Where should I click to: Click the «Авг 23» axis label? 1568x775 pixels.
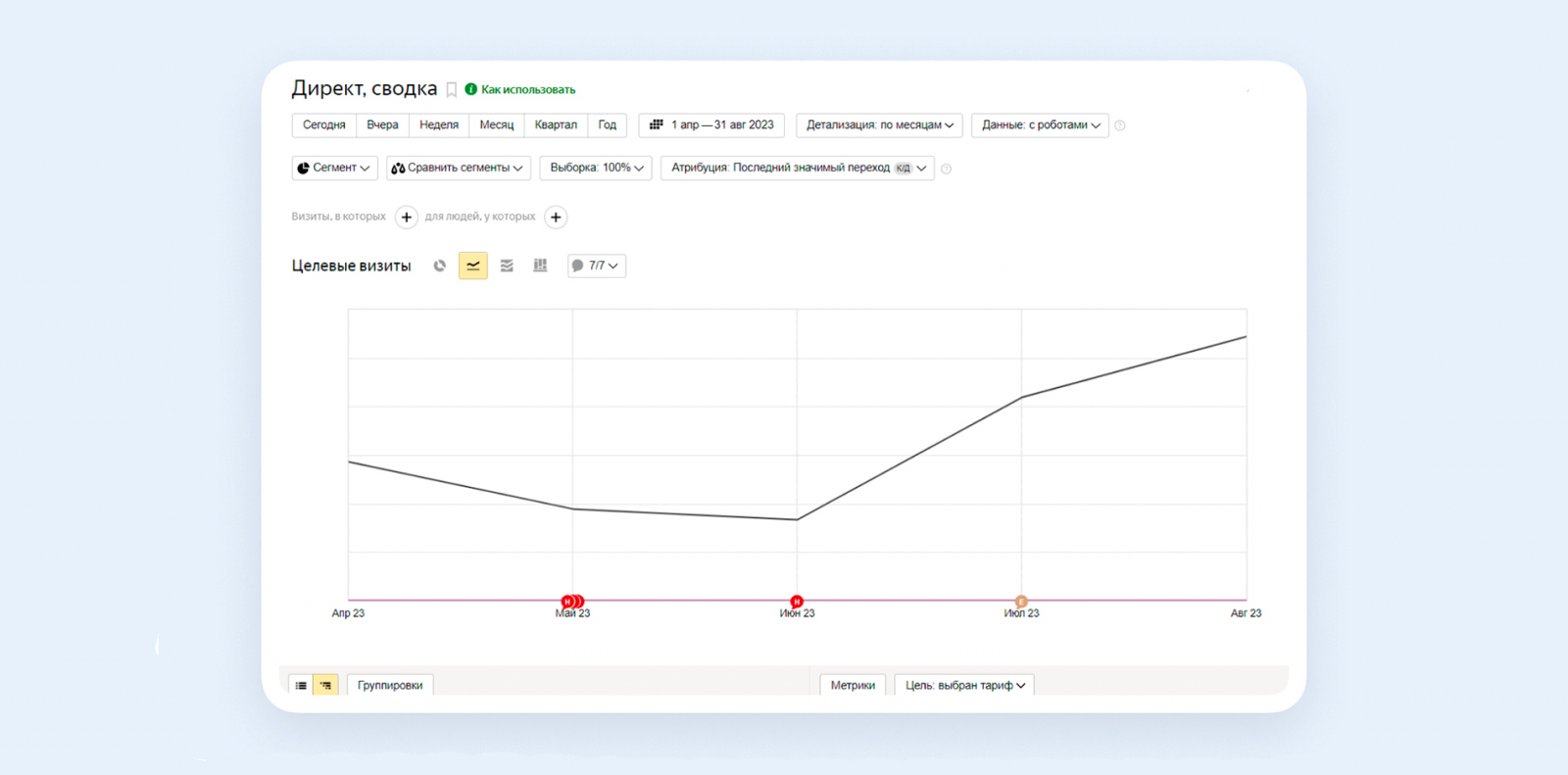(1246, 613)
